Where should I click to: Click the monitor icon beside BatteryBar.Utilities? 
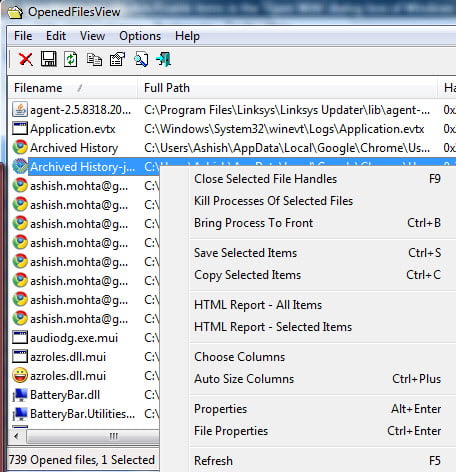[20, 414]
